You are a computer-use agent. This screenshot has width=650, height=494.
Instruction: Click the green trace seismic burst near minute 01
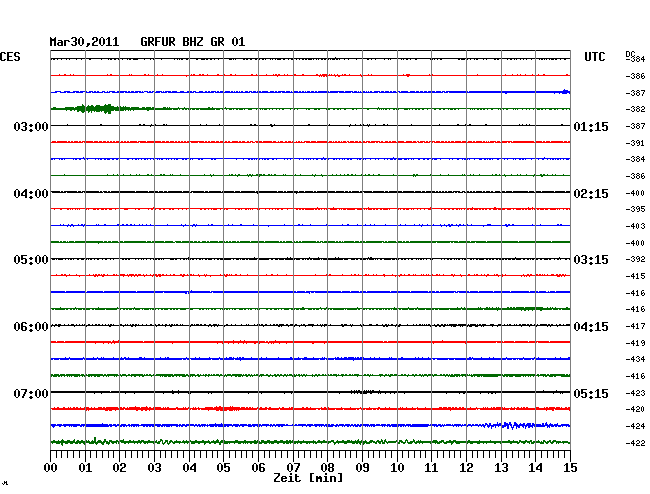(x=96, y=109)
